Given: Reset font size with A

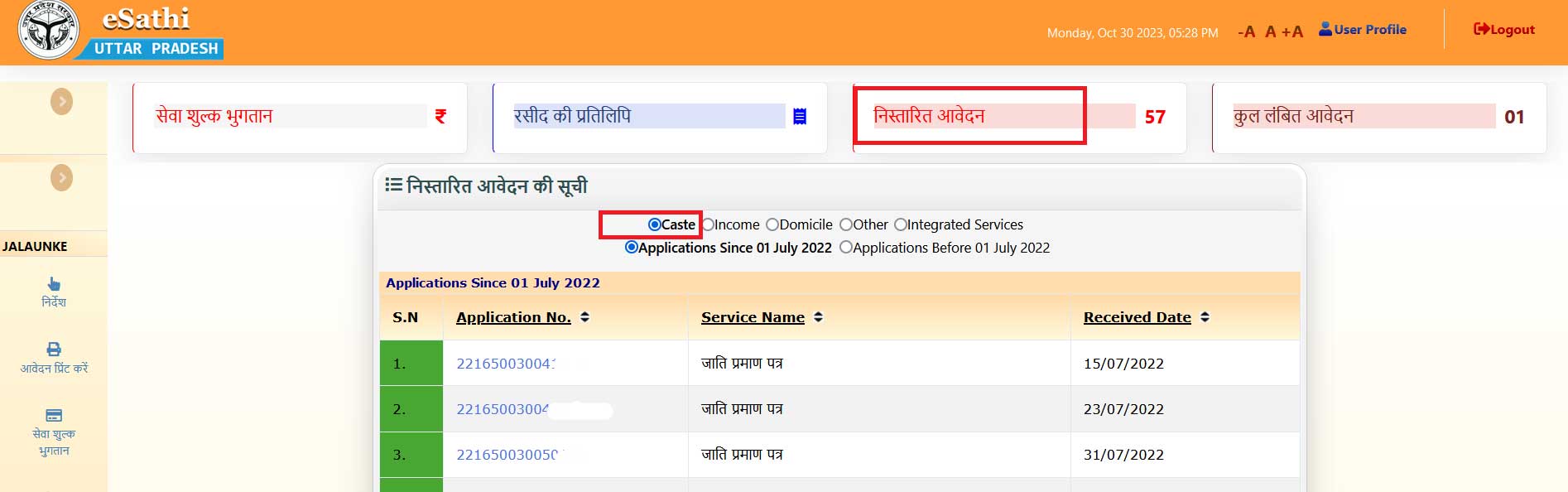Looking at the screenshot, I should [1270, 31].
